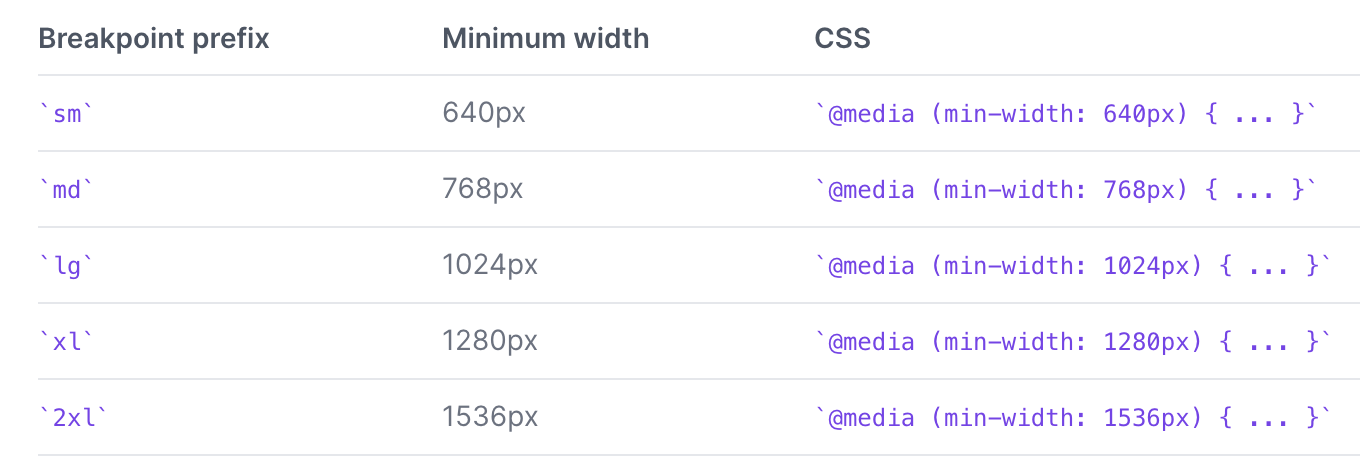The height and width of the screenshot is (474, 1360).
Task: Select the `2xl` breakpoint prefix code
Action: [x=72, y=418]
